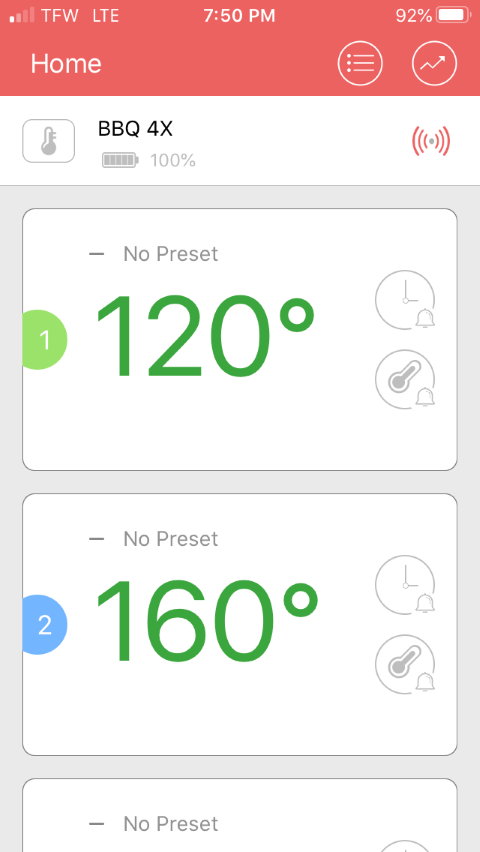Viewport: 480px width, 852px height.
Task: Set timer alarm for probe 2
Action: coord(406,585)
